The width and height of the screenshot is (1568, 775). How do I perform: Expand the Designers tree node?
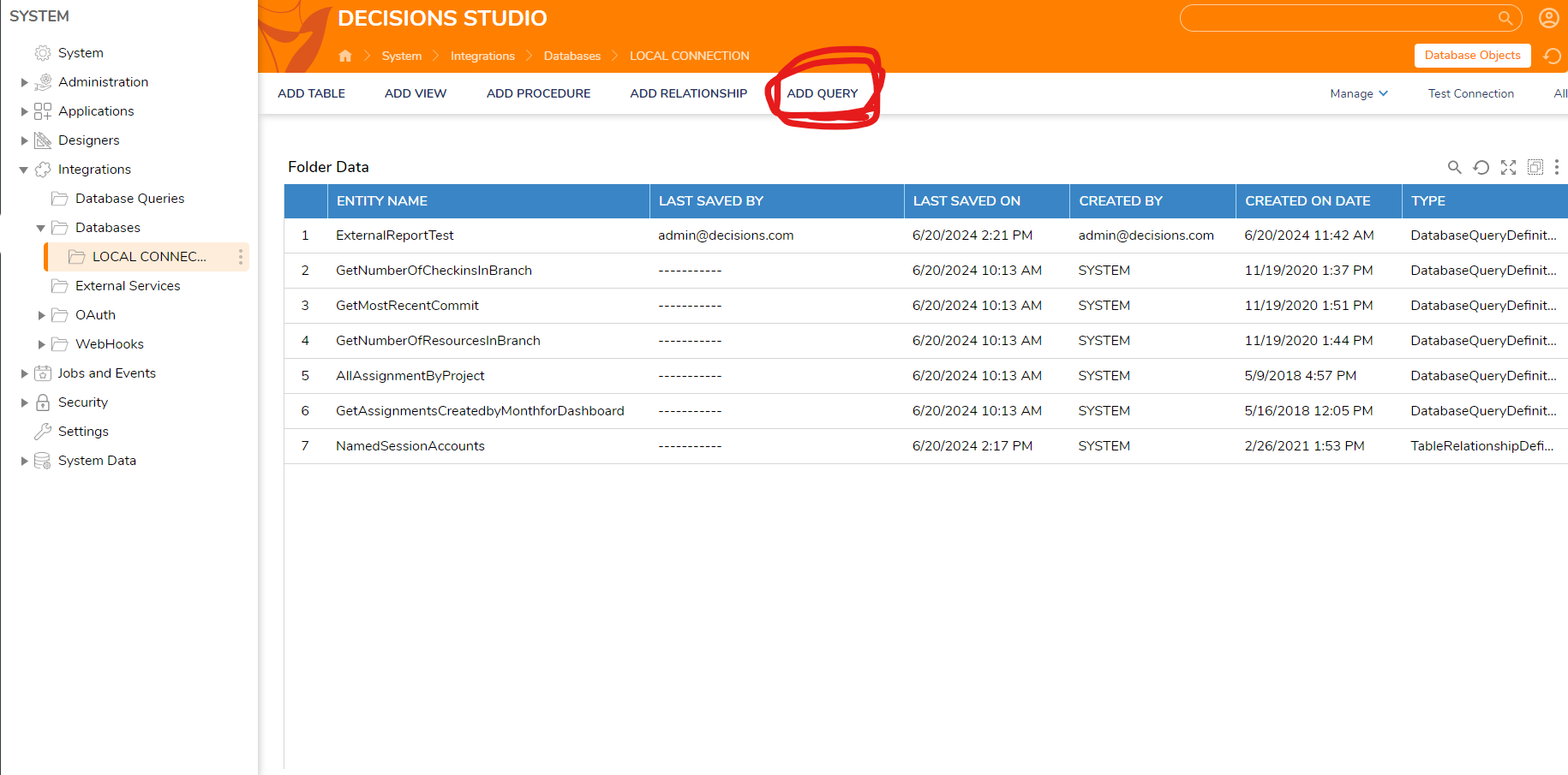tap(24, 140)
